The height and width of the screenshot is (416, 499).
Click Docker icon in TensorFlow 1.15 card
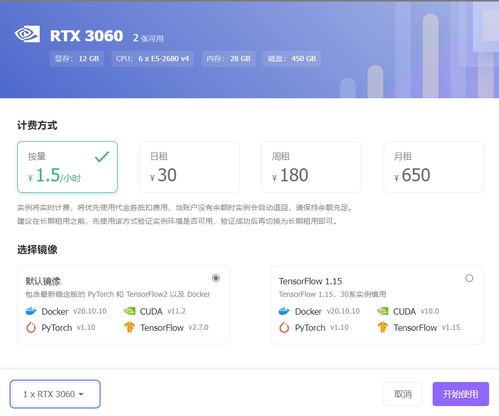tap(284, 311)
